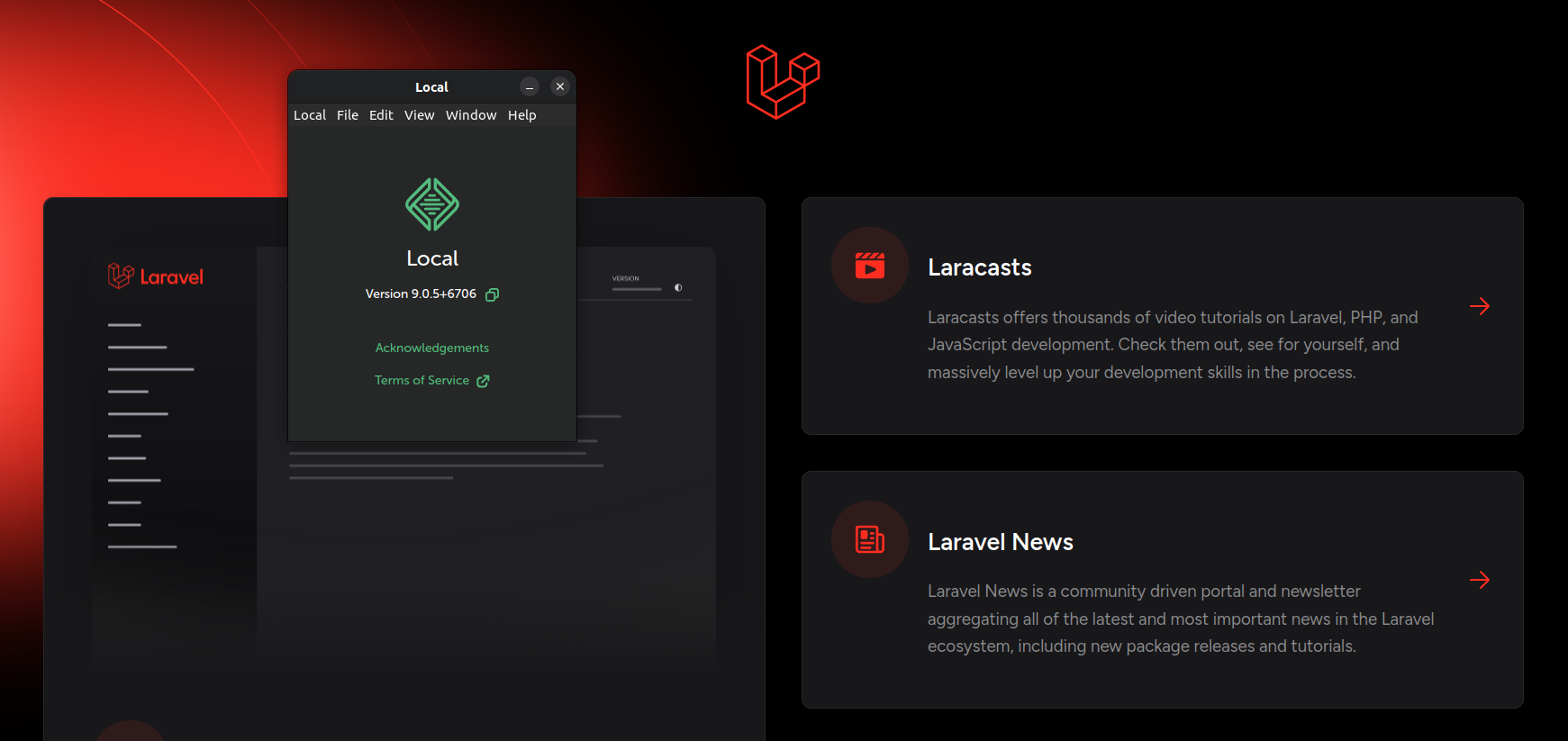Click the Laracasts video icon
1568x741 pixels.
(x=870, y=266)
